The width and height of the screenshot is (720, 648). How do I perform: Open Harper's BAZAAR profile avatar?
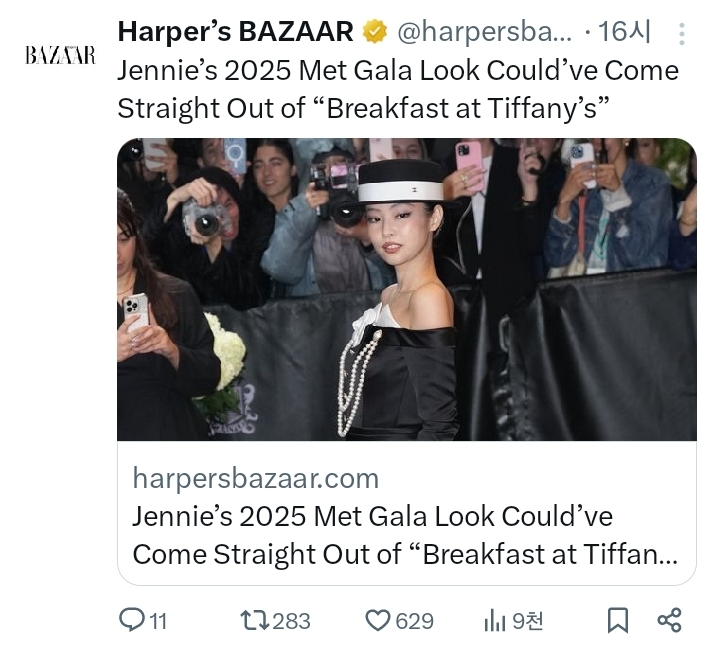(x=60, y=55)
